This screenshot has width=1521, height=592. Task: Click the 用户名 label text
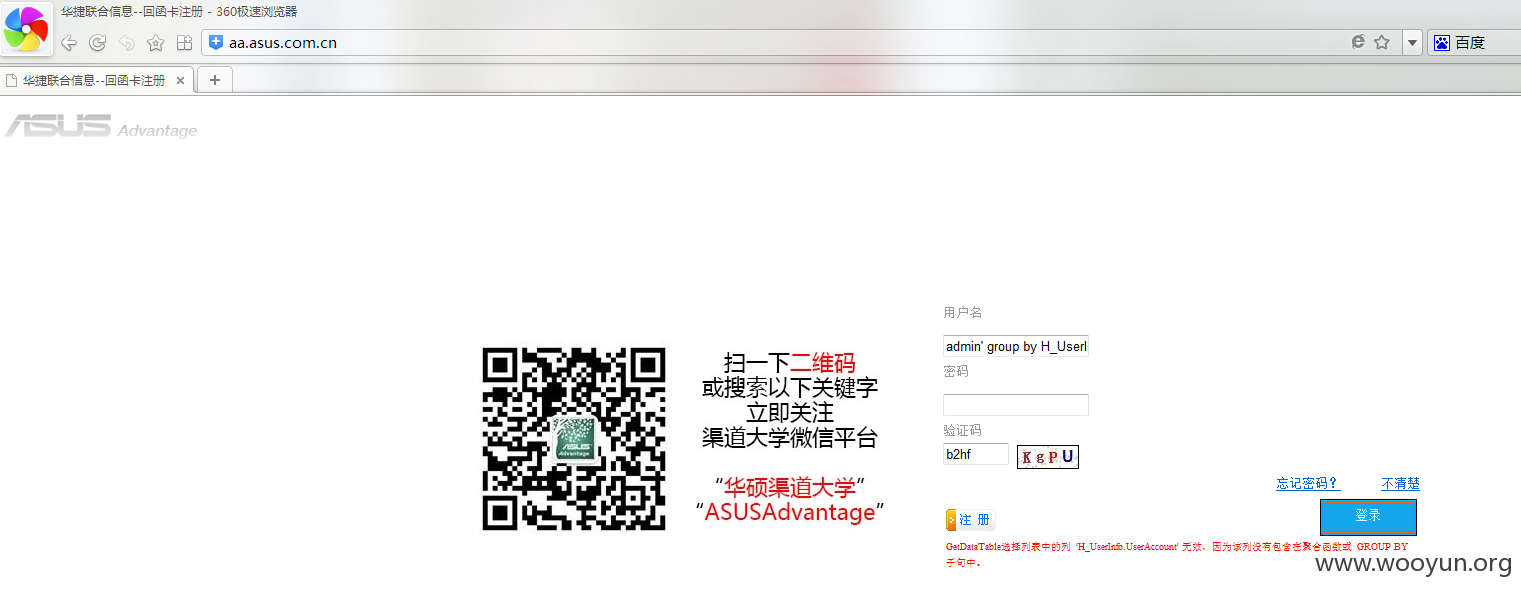[x=963, y=313]
